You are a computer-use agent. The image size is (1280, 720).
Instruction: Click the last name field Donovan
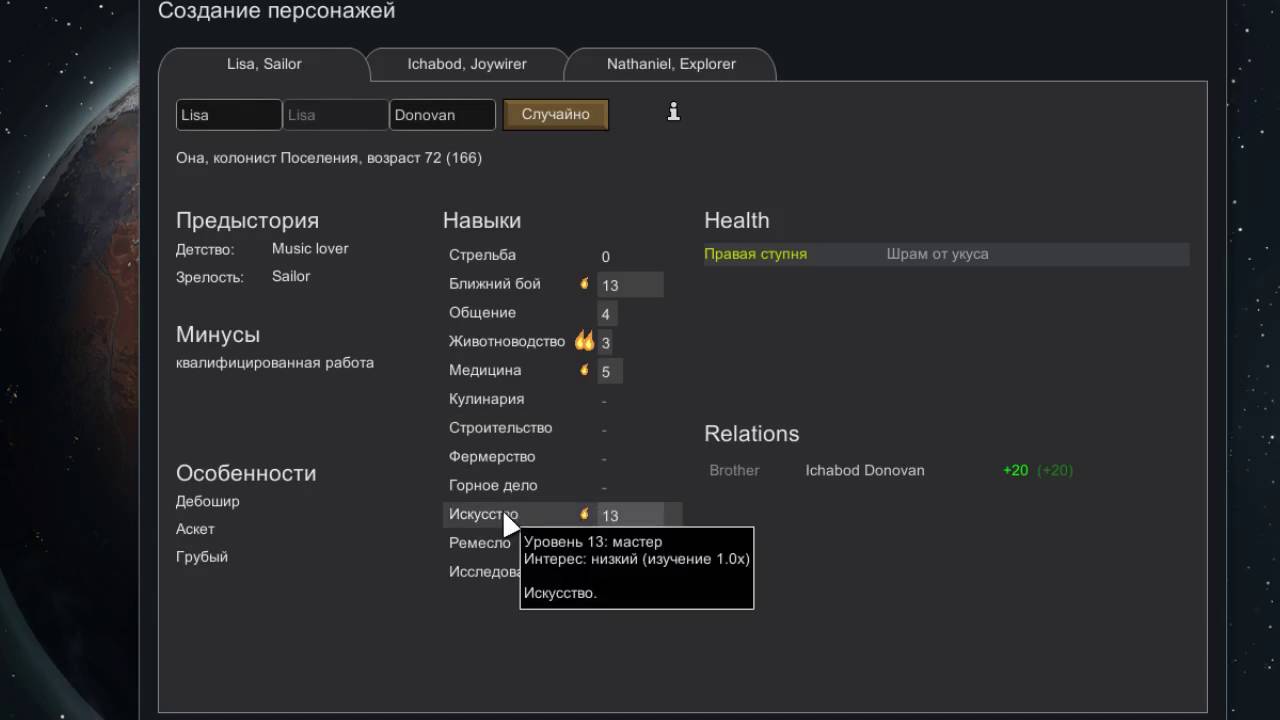click(442, 115)
